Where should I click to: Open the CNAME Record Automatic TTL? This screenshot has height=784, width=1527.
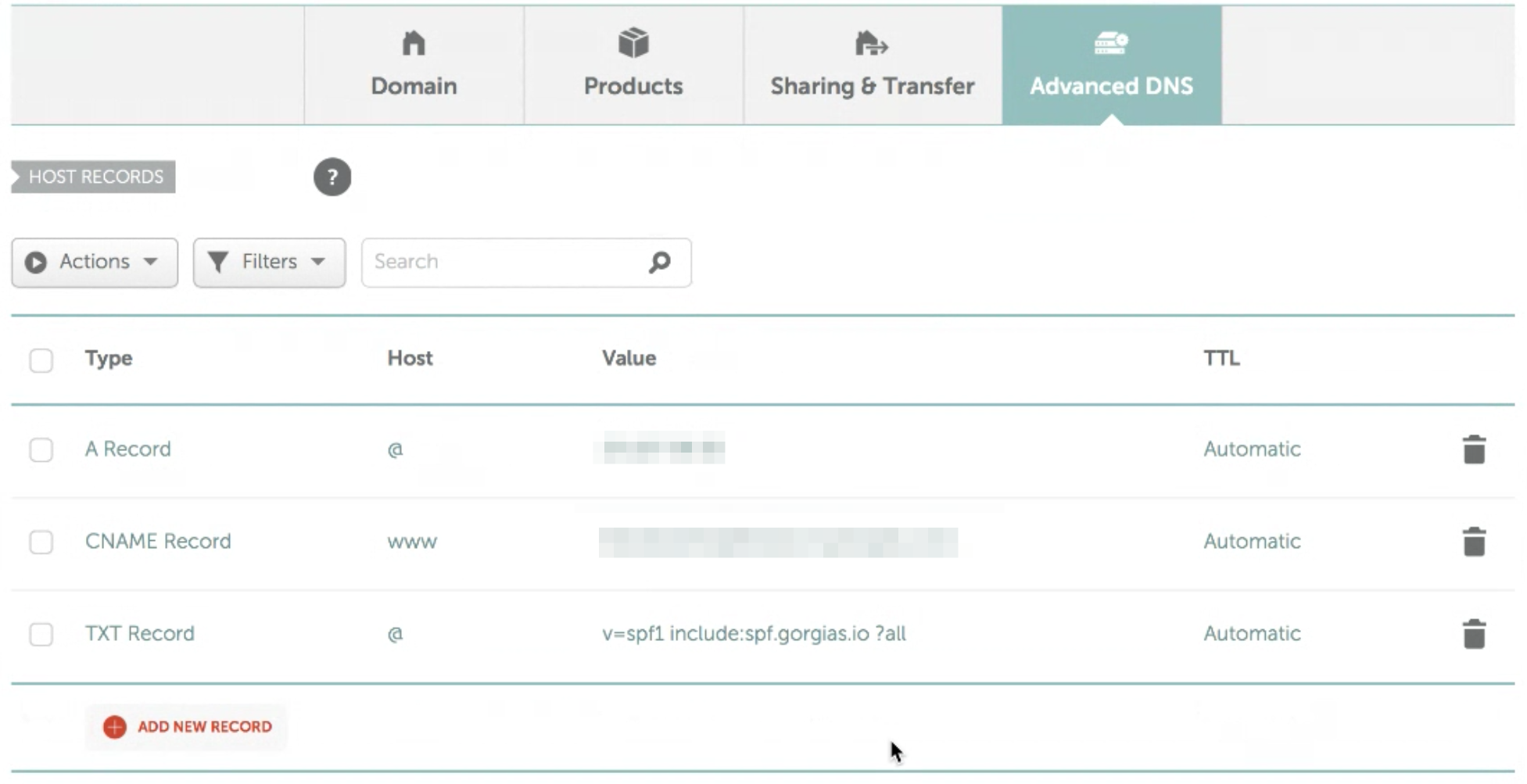pyautogui.click(x=1252, y=541)
